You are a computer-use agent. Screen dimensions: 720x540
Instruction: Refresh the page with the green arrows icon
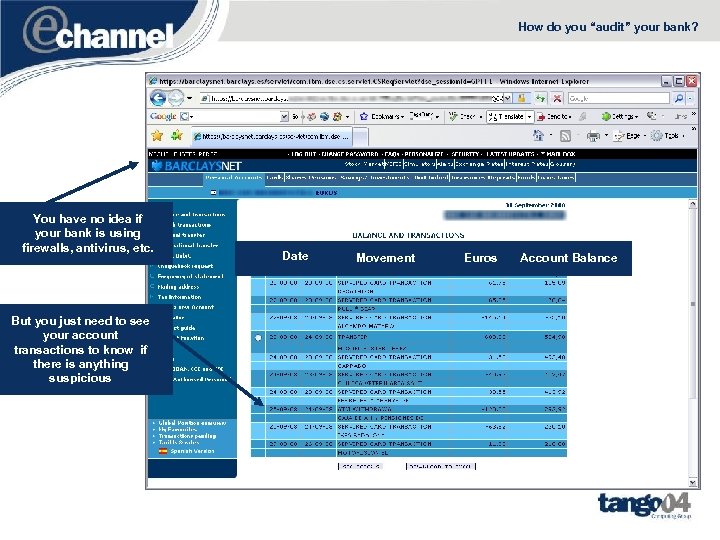coord(540,98)
